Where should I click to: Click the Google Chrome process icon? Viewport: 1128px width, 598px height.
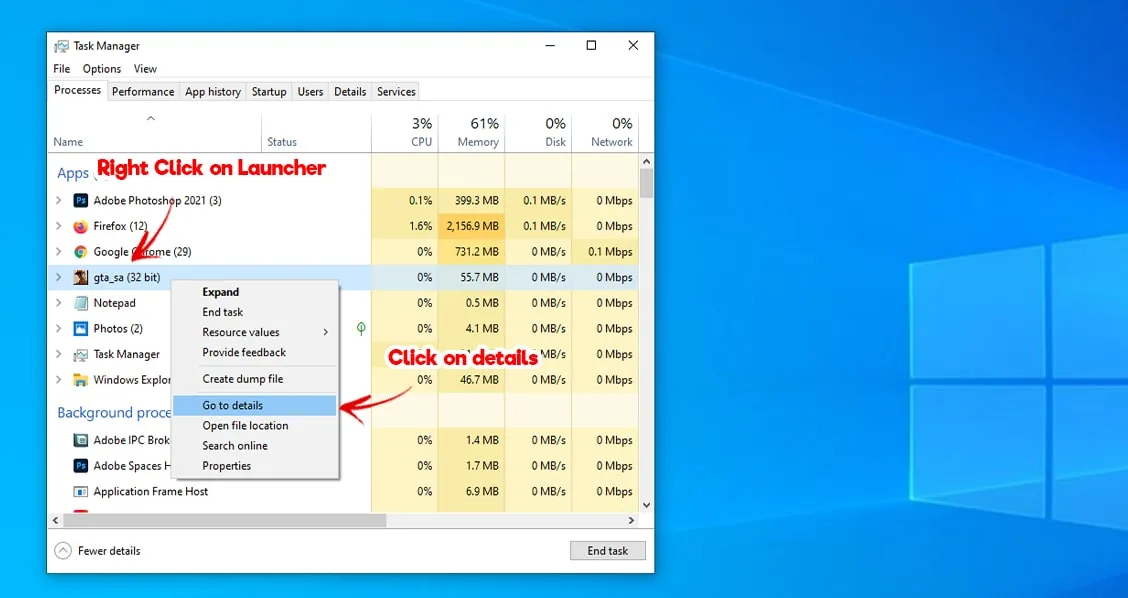[x=81, y=252]
